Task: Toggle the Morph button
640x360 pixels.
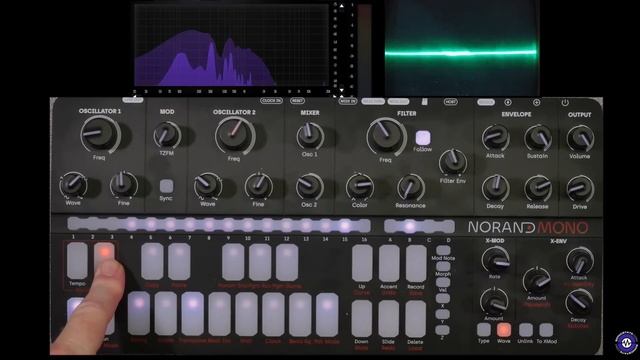Action: [443, 266]
